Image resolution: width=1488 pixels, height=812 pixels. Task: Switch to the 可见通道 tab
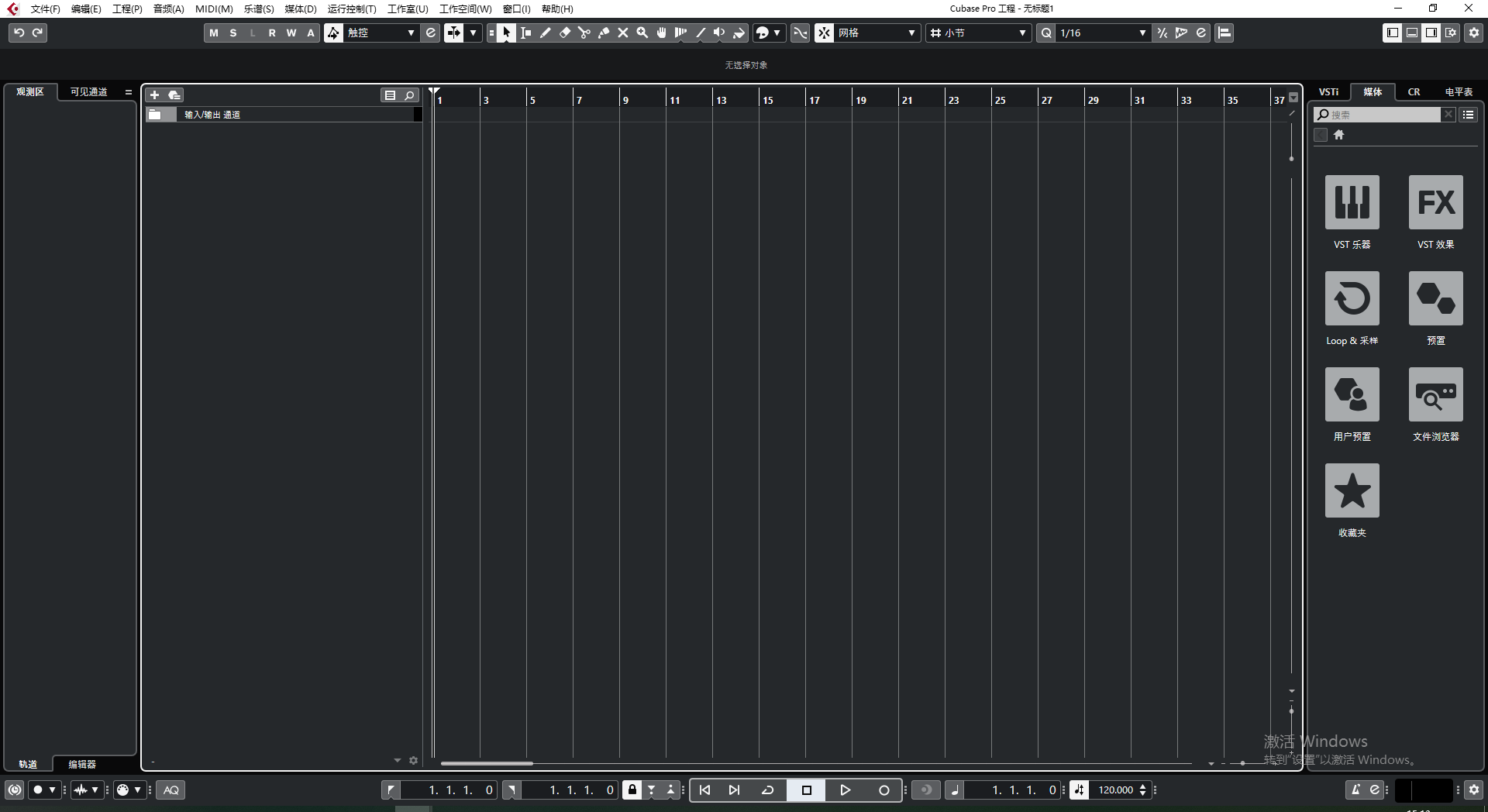tap(88, 91)
